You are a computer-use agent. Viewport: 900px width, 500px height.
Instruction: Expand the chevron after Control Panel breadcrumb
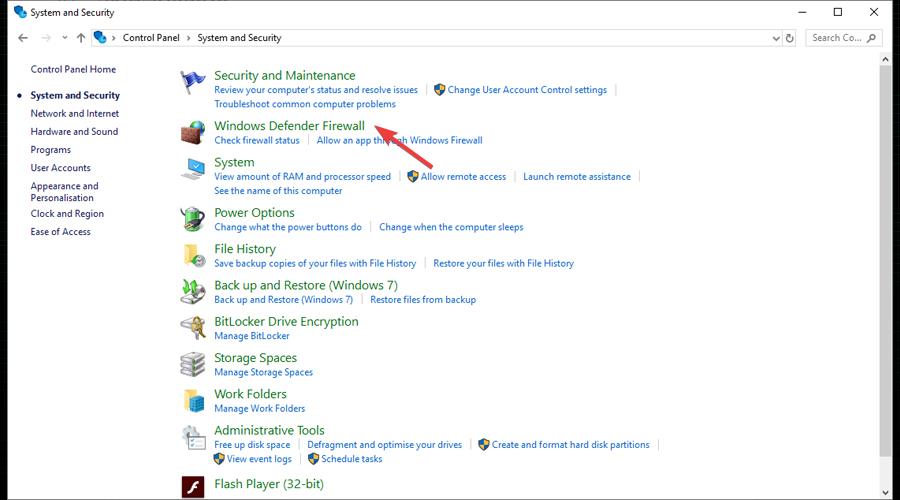click(x=188, y=38)
